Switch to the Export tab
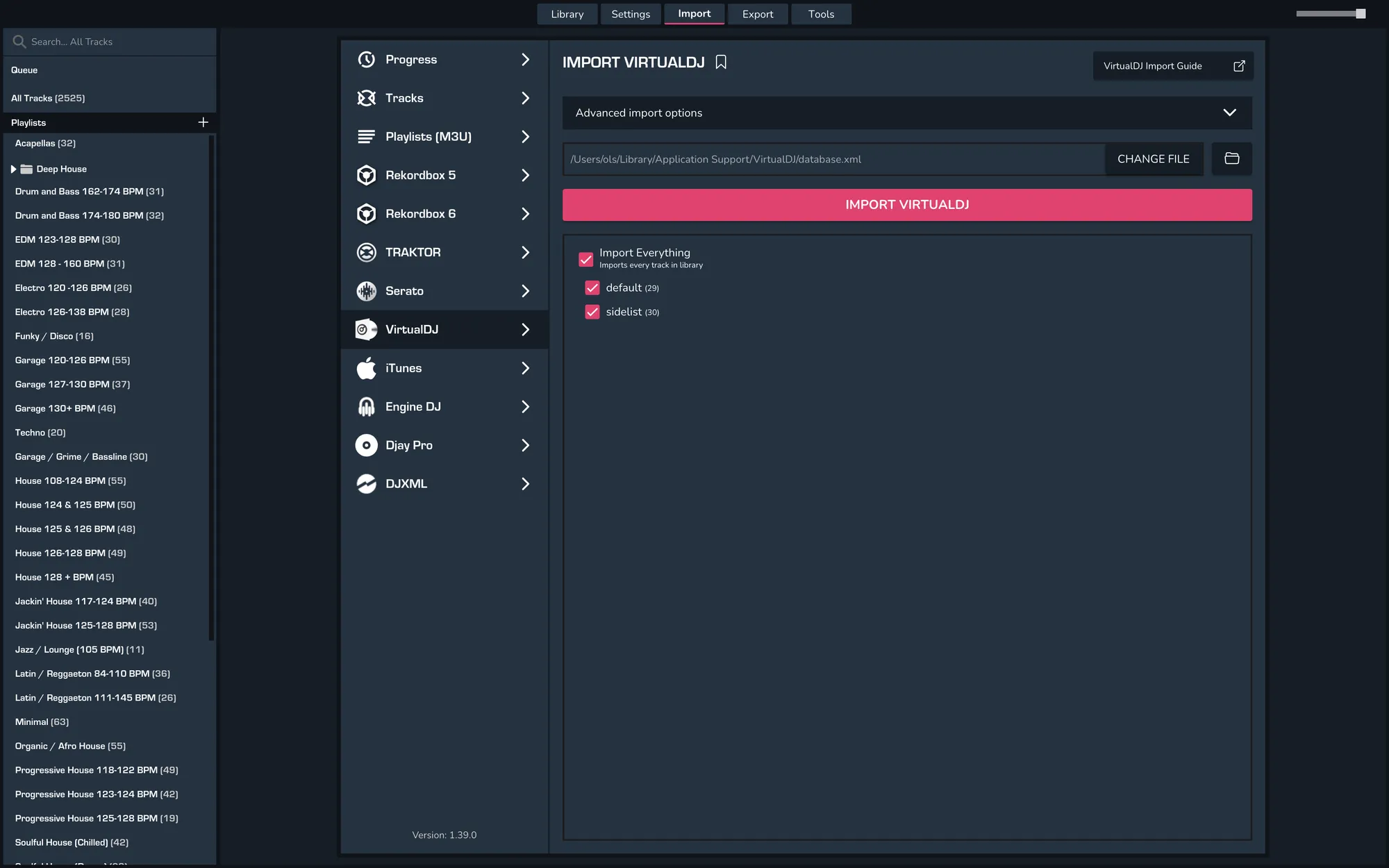1389x868 pixels. tap(757, 14)
